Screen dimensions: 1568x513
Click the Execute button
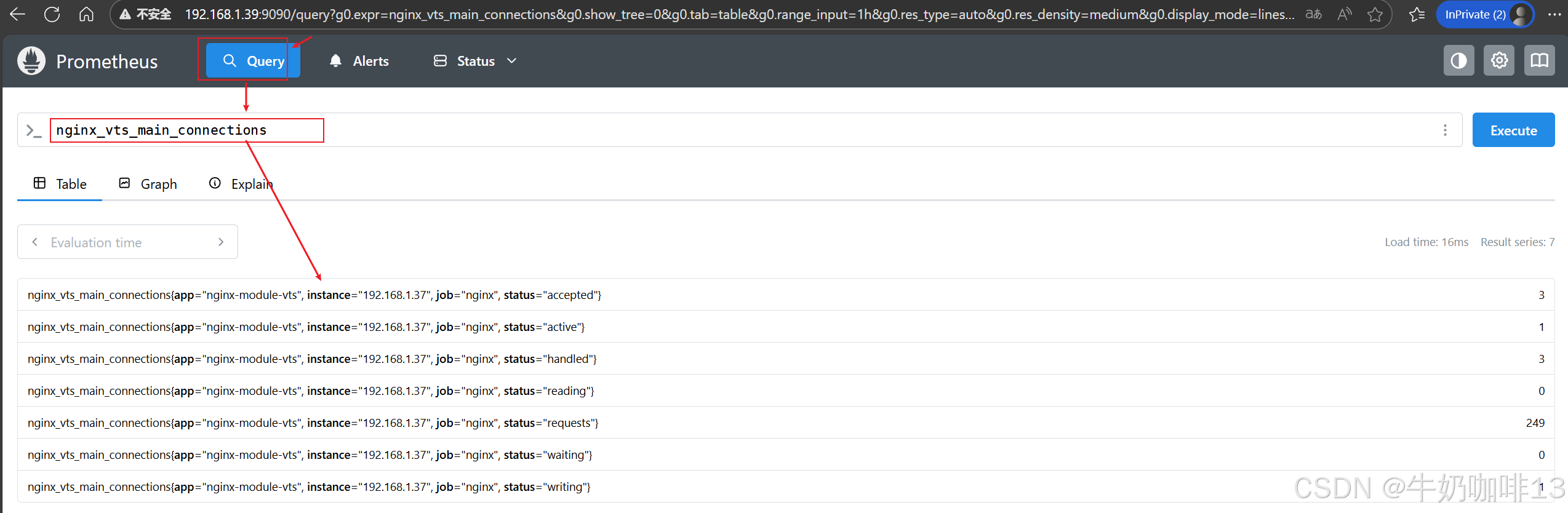pos(1513,130)
